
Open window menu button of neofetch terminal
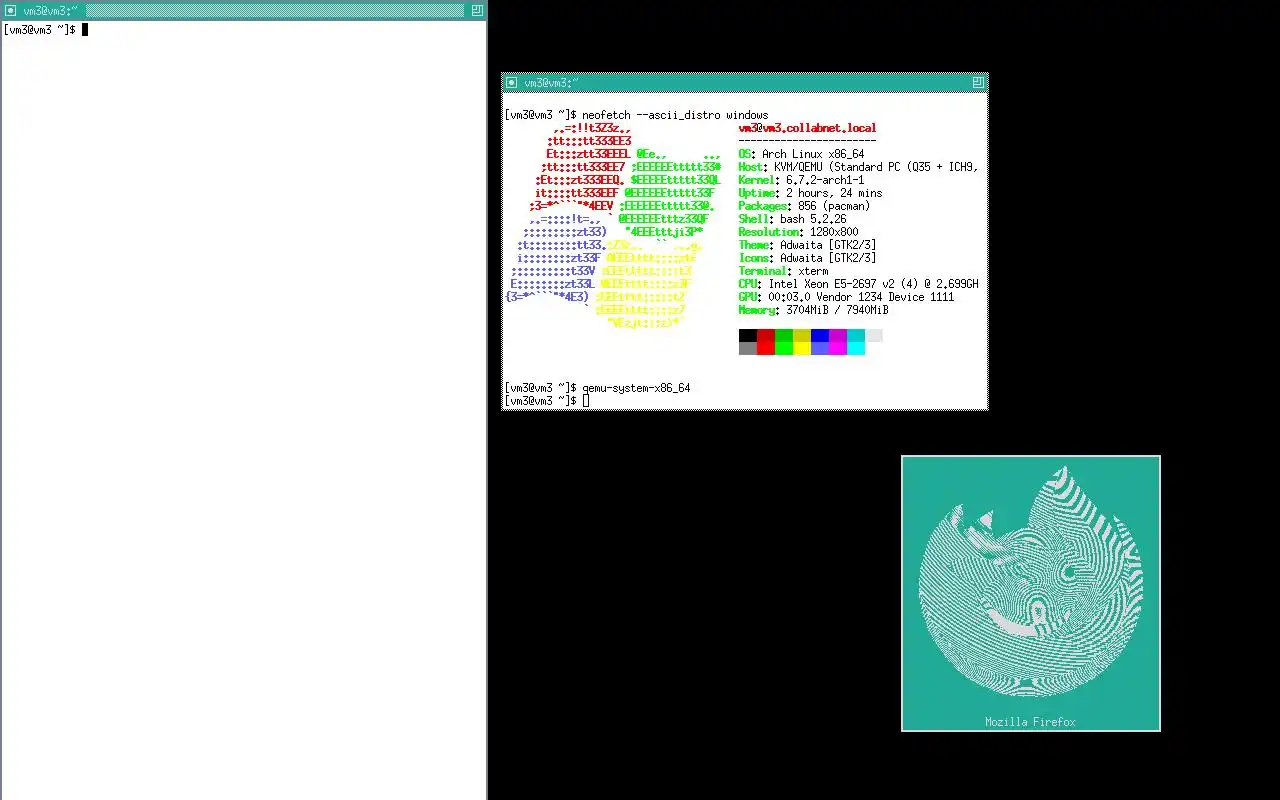[x=511, y=82]
